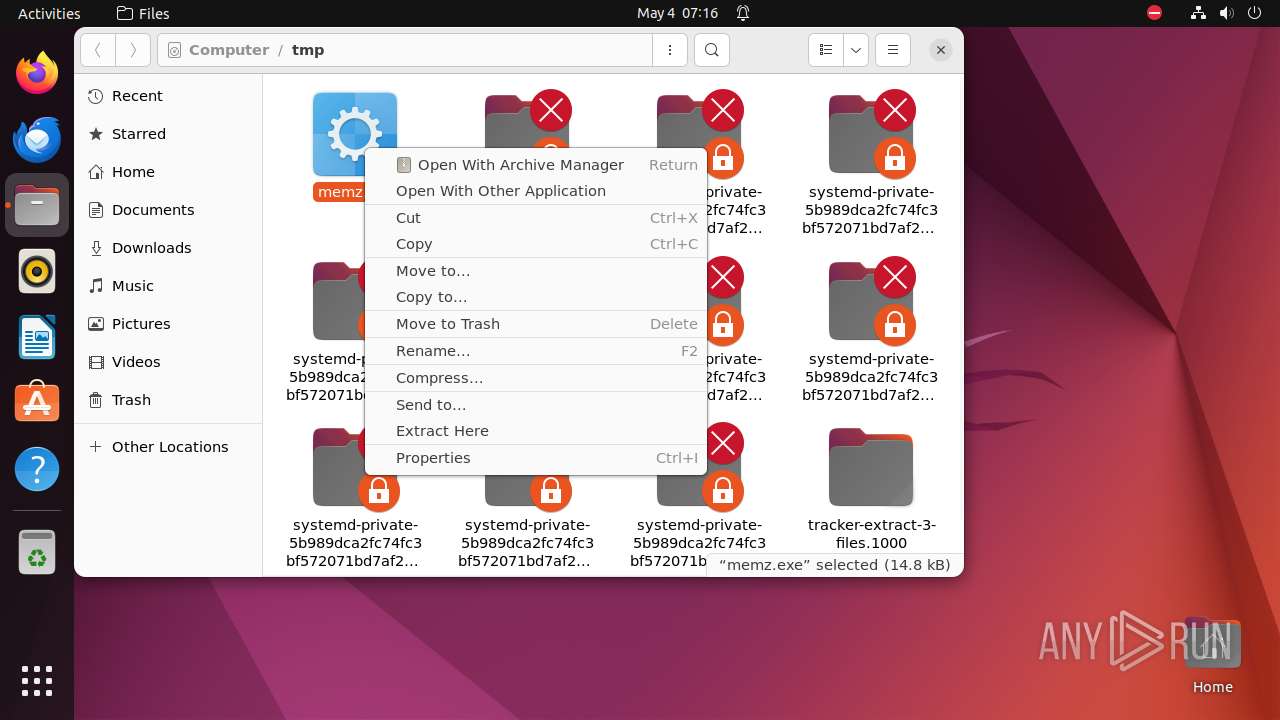
Task: Click the tmp path segment
Action: pyautogui.click(x=308, y=50)
